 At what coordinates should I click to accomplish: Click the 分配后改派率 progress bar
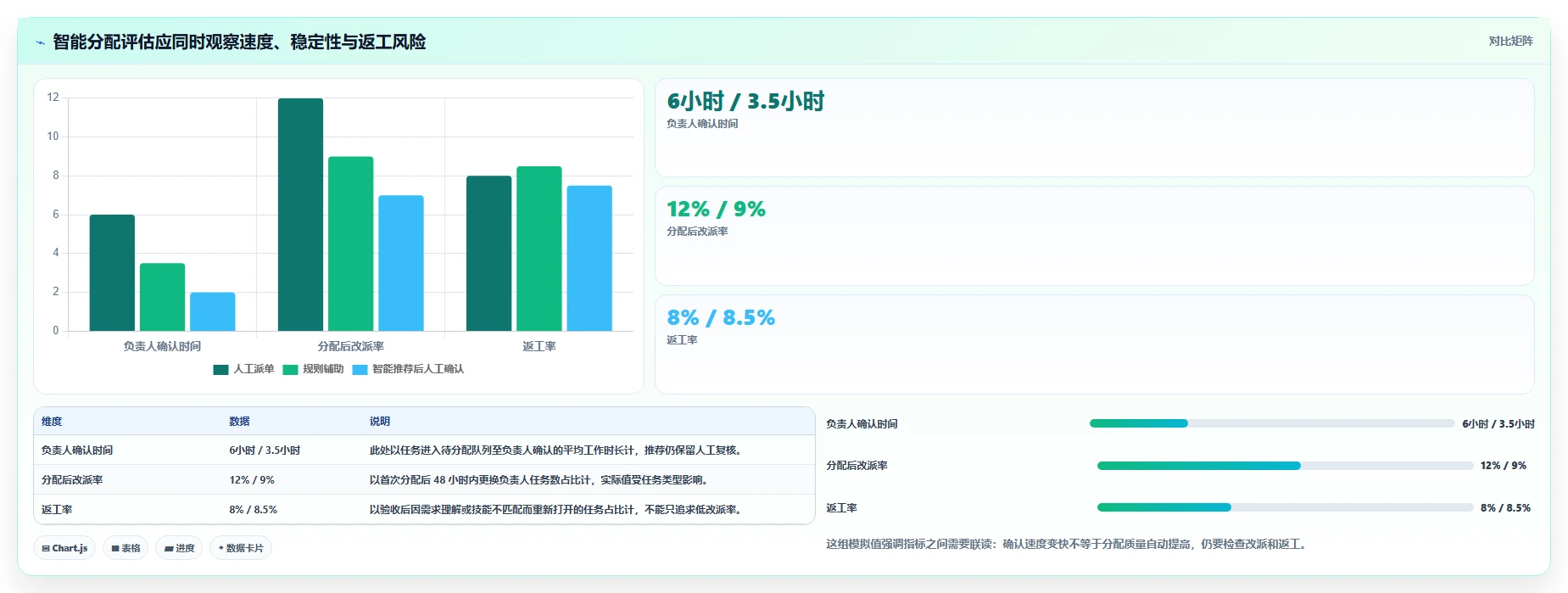click(x=1285, y=466)
